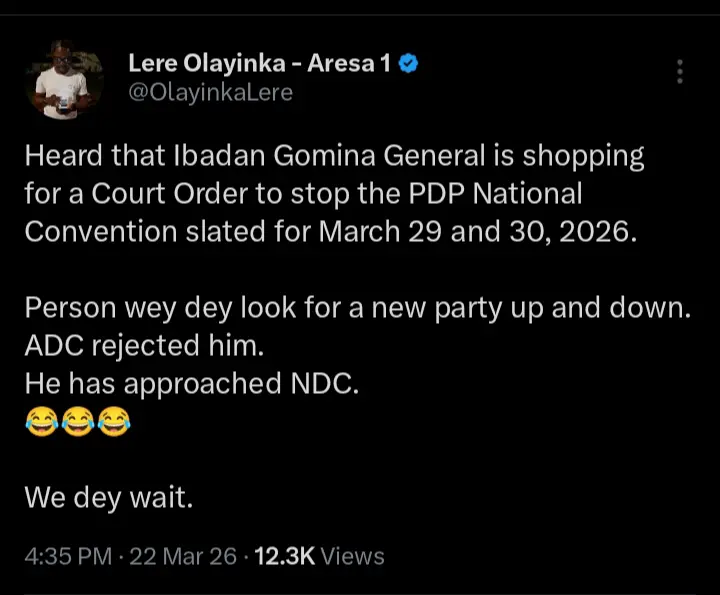Open the @OlayinkaLere handle link
The height and width of the screenshot is (595, 720).
(x=210, y=93)
